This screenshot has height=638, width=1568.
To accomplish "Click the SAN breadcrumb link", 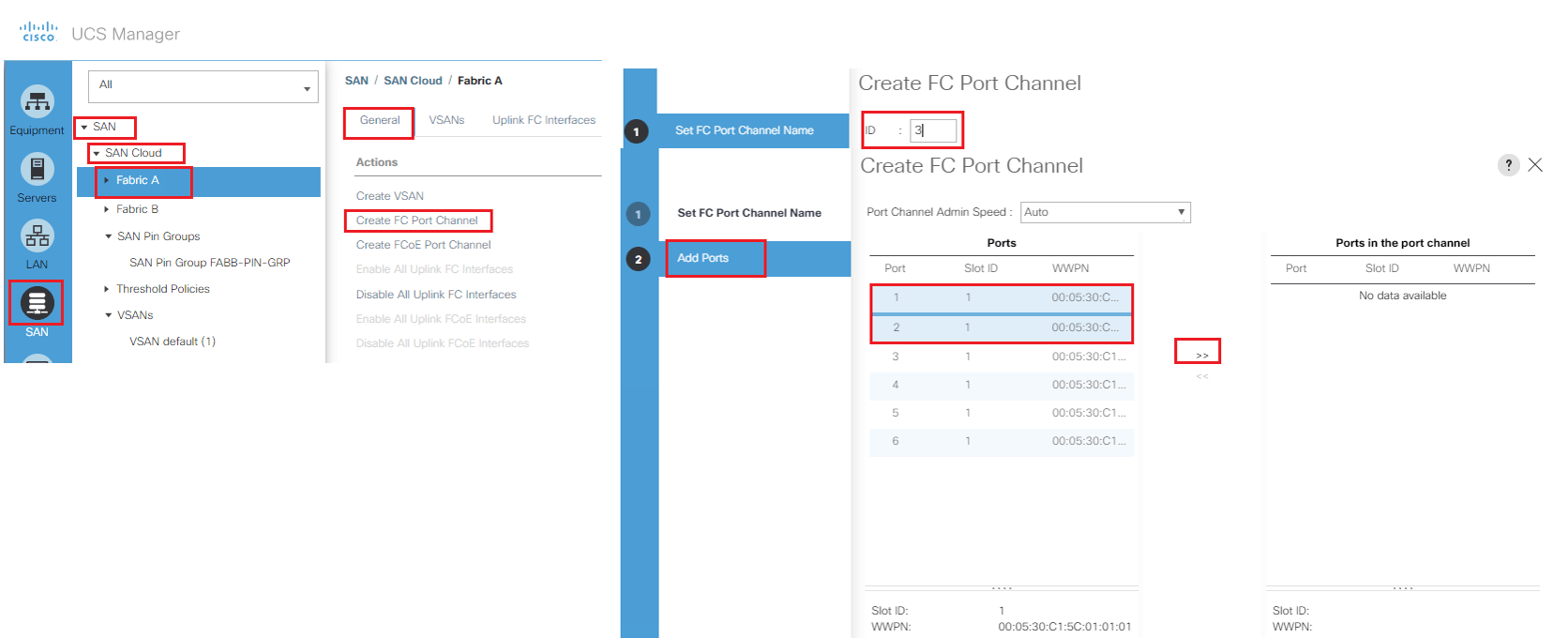I will tap(356, 81).
